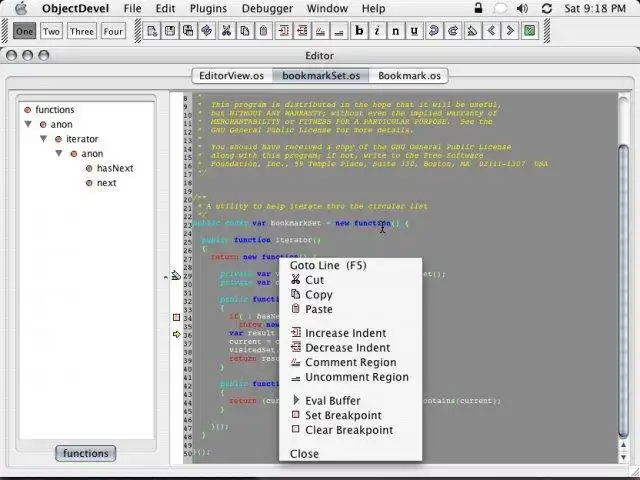Switch to the EditorView.os tab
This screenshot has height=480, width=640.
(231, 76)
